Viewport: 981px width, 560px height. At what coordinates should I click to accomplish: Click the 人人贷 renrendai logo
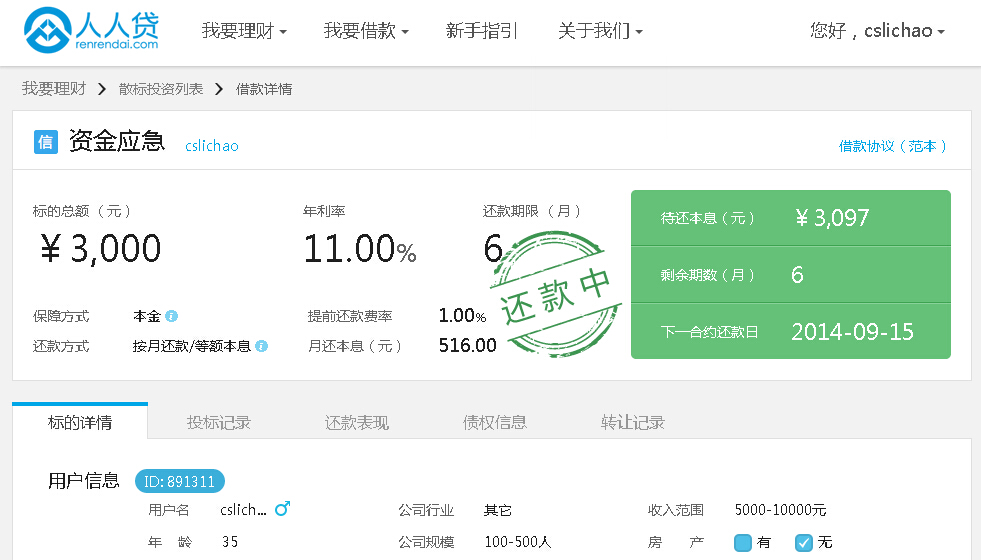[91, 31]
